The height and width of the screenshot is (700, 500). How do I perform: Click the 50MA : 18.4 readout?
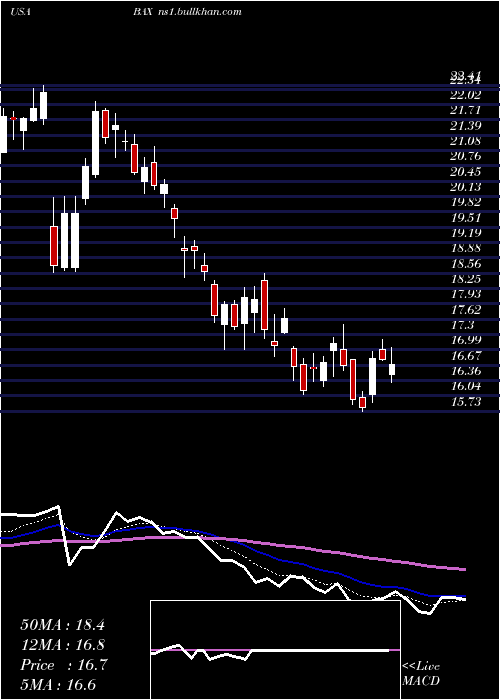(62, 625)
